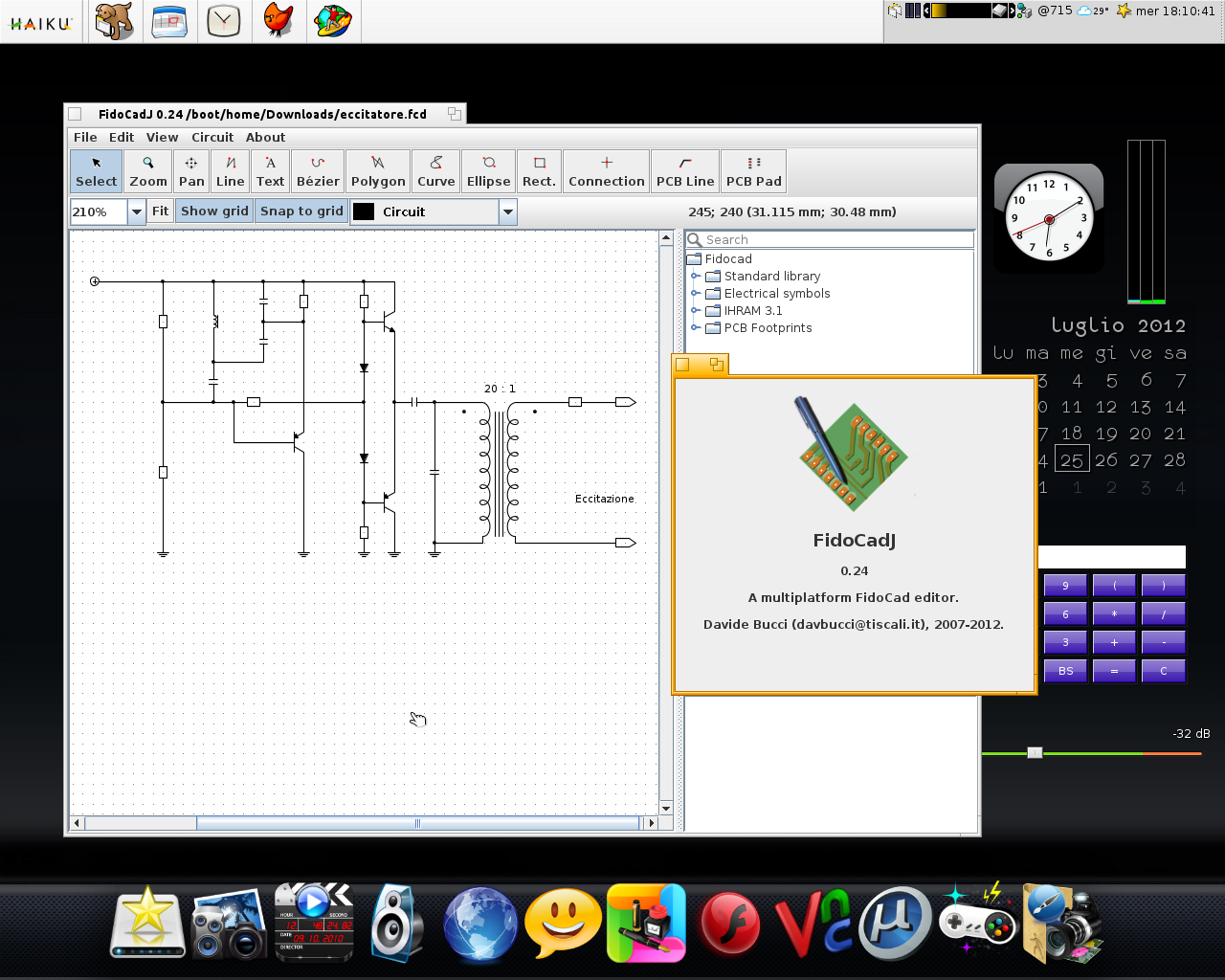Click the calculator plus key
This screenshot has height=980, width=1225.
1114,642
